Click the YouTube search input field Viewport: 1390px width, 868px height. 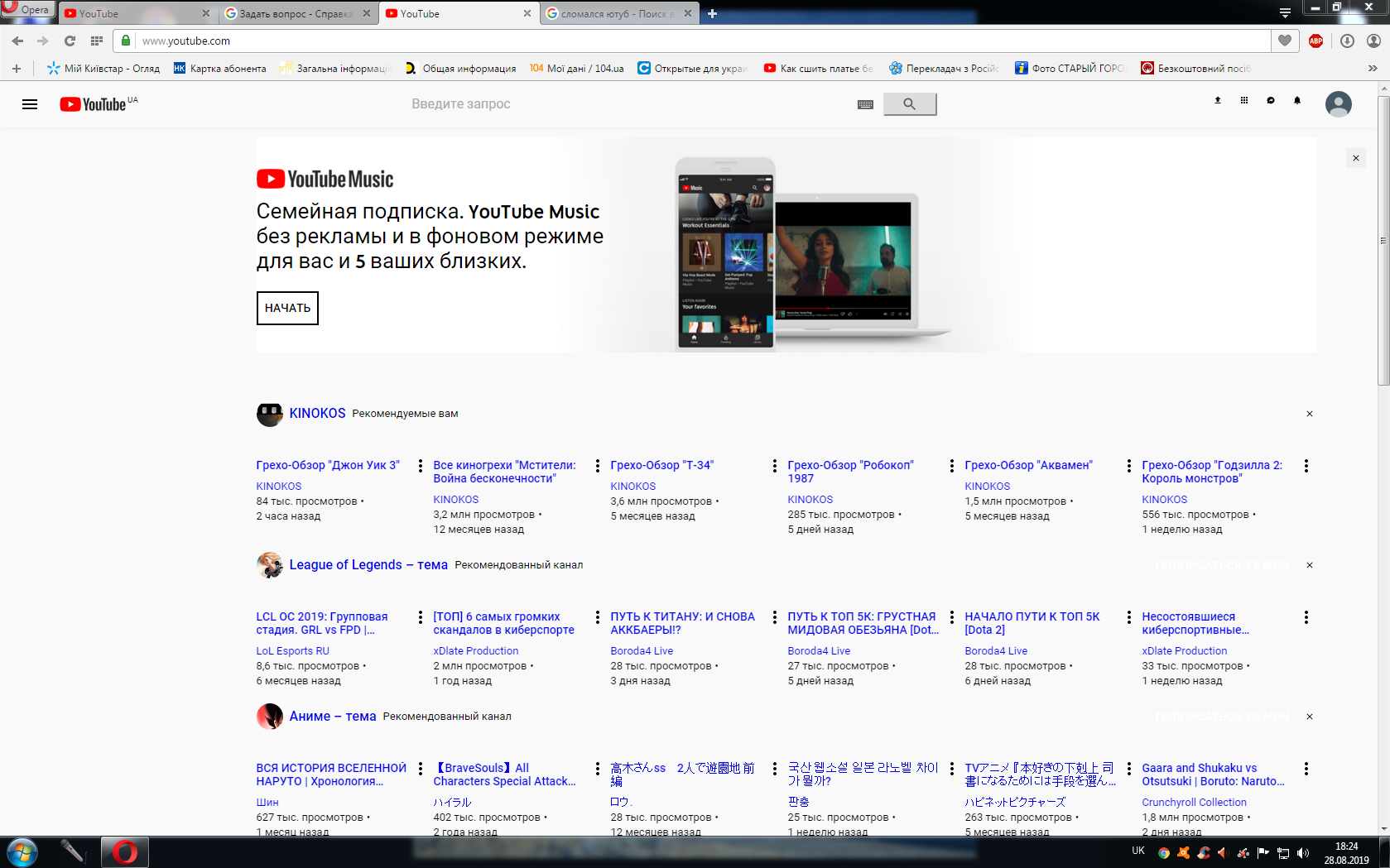(x=629, y=104)
